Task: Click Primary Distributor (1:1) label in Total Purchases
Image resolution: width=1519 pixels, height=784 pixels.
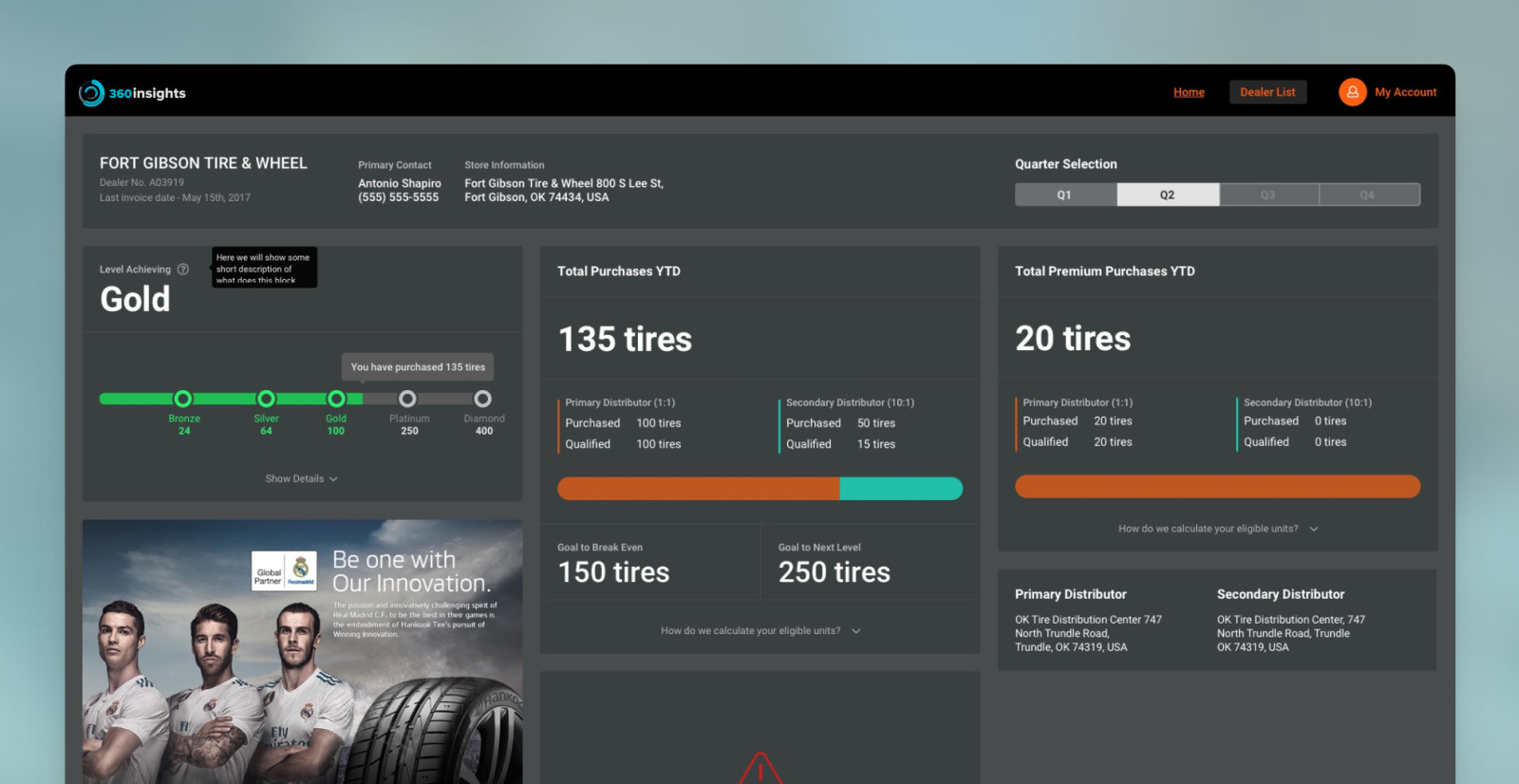Action: pyautogui.click(x=620, y=402)
